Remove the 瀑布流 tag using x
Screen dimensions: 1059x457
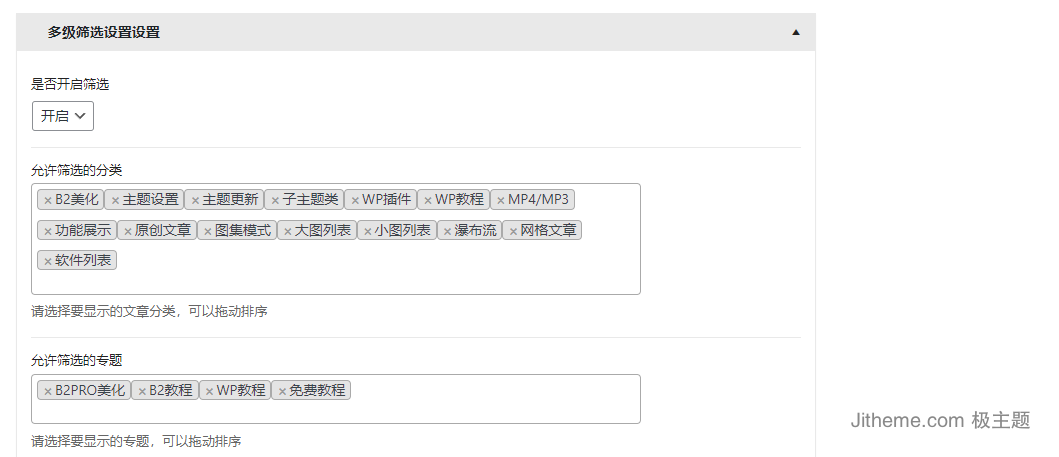point(447,232)
